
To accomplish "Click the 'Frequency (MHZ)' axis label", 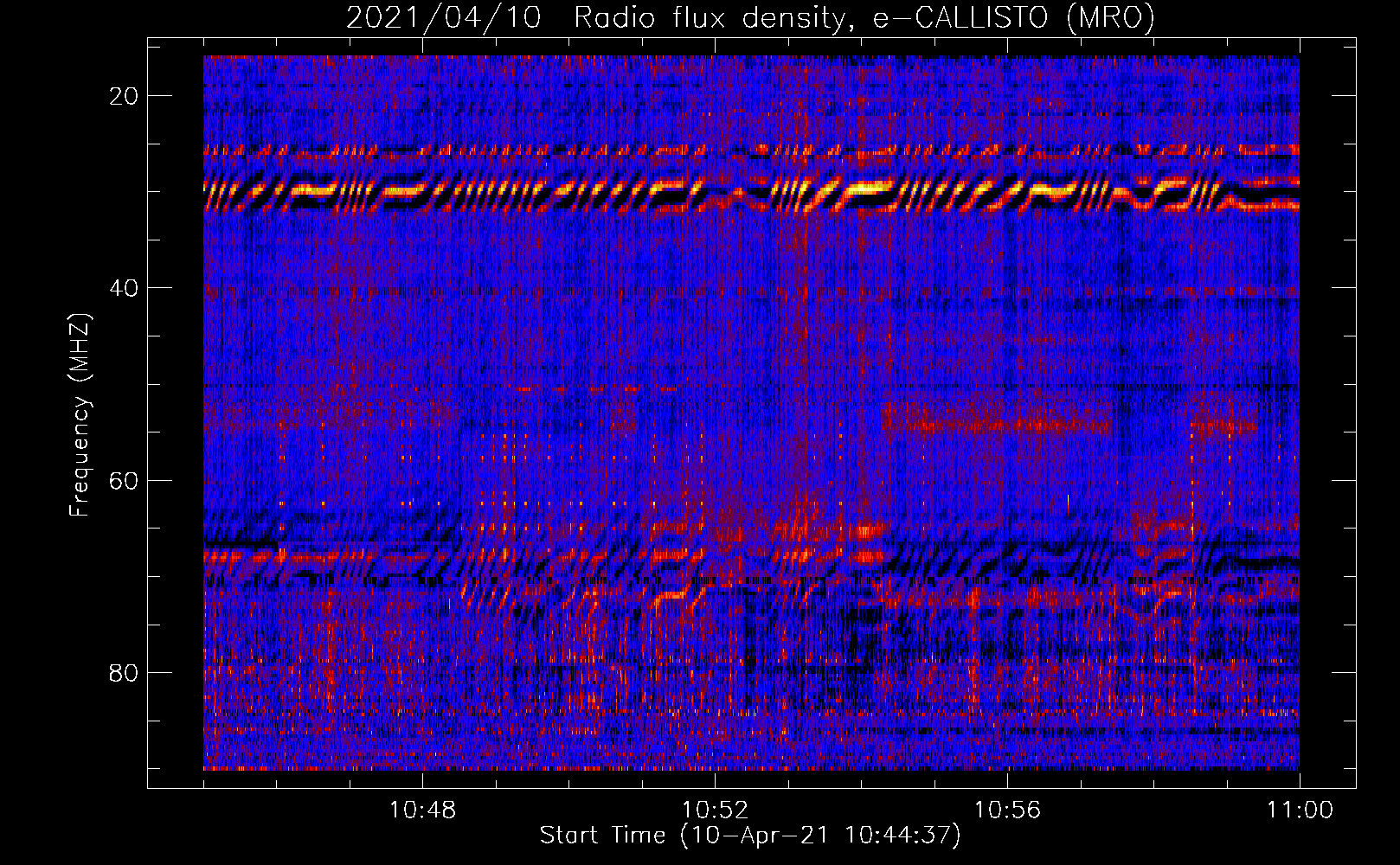I will 80,415.
